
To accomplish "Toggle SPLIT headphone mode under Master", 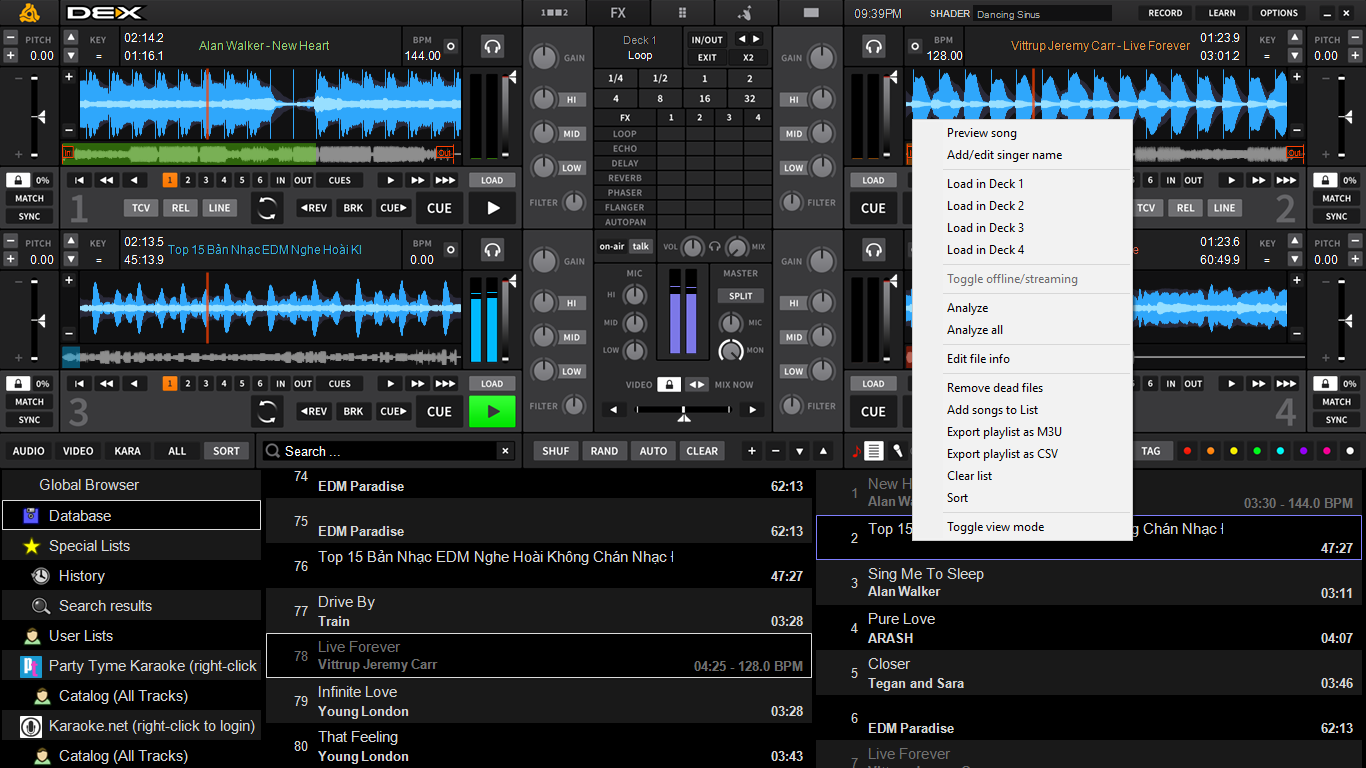I will (x=741, y=296).
